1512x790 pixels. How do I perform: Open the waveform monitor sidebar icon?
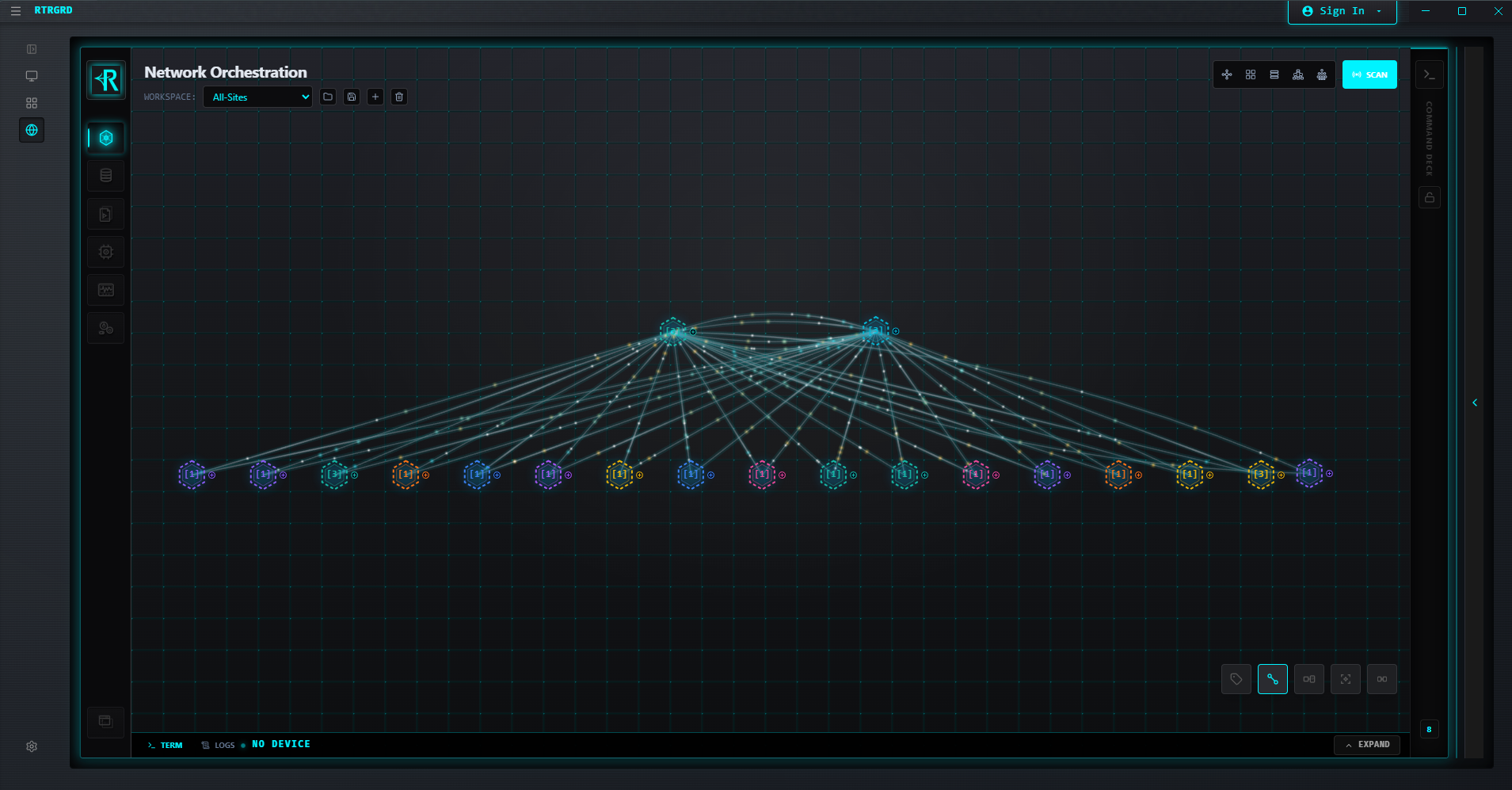105,289
